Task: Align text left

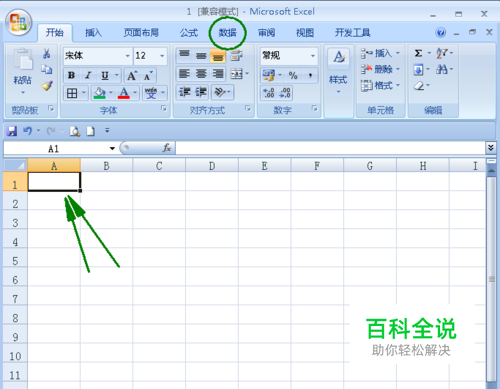Action: click(184, 74)
